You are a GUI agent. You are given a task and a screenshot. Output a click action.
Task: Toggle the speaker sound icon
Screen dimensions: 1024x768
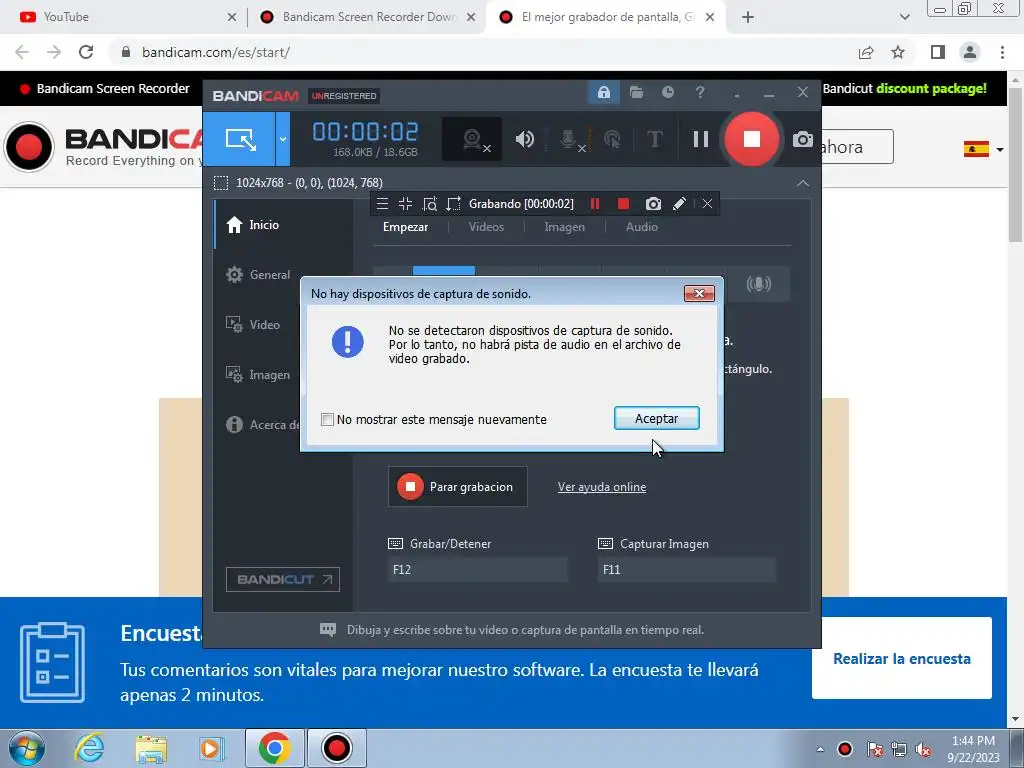coord(524,139)
